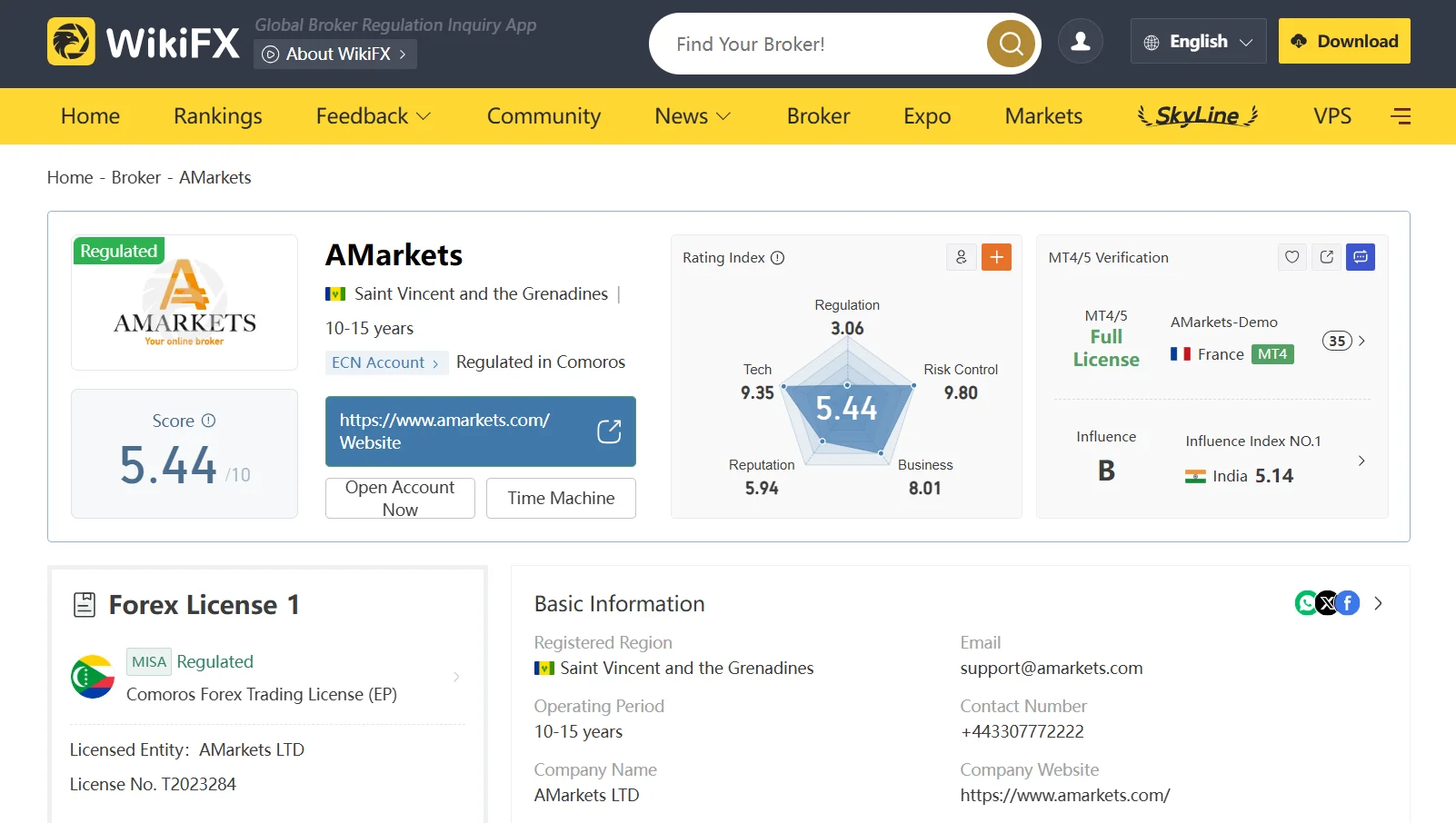Click the orange search magnifier button

pyautogui.click(x=1011, y=44)
